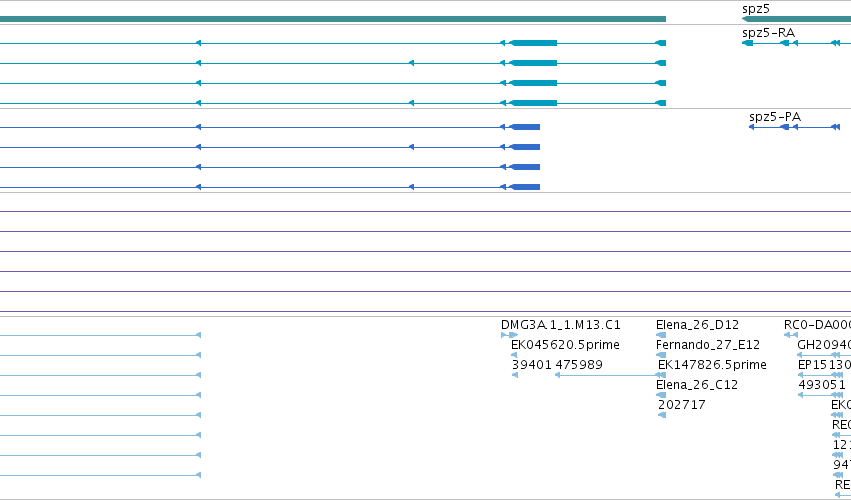The height and width of the screenshot is (500, 851).
Task: Open the spz5-PA protein label
Action: click(x=774, y=117)
